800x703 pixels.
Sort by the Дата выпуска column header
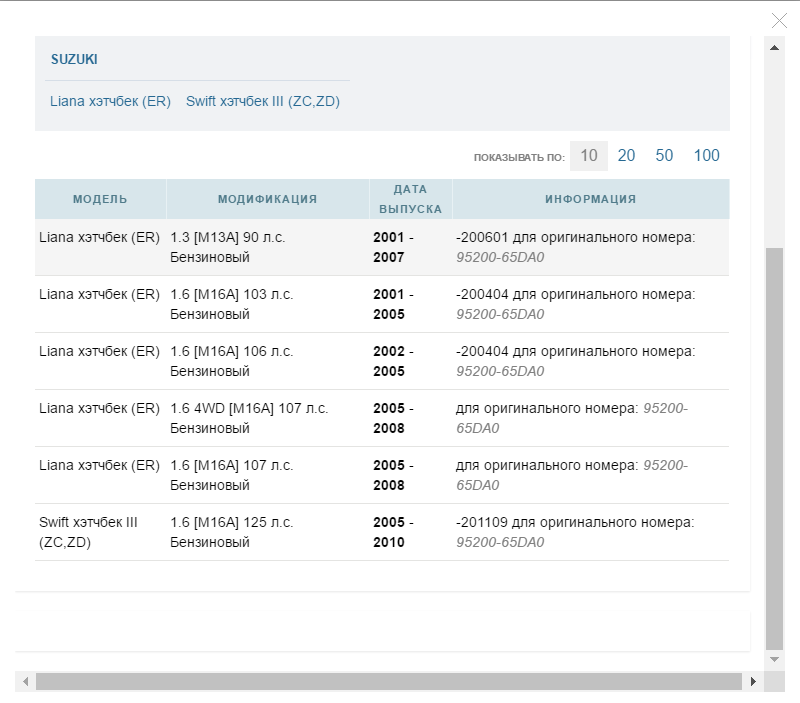click(410, 199)
